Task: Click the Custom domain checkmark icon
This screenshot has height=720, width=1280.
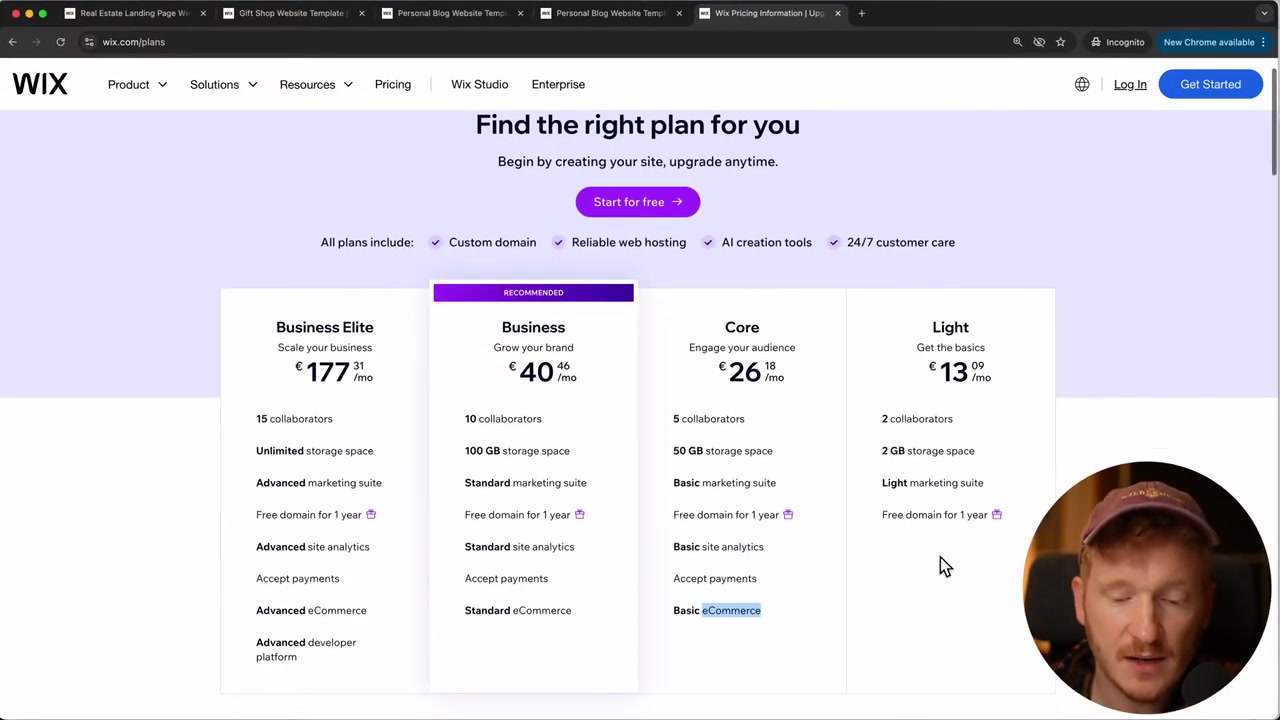Action: (435, 242)
